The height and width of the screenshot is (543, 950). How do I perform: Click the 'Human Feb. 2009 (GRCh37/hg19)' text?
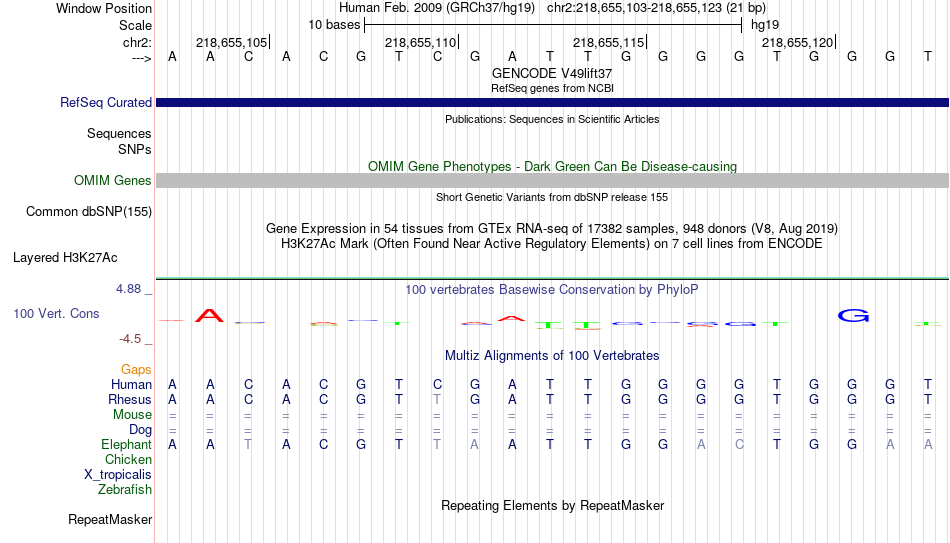click(437, 8)
